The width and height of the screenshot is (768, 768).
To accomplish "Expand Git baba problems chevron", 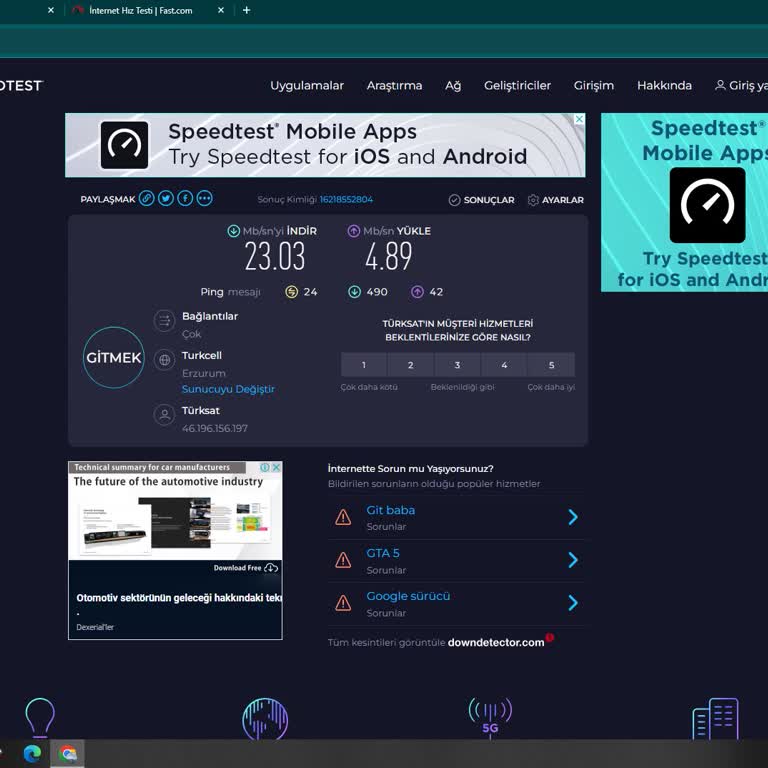I will (x=573, y=517).
